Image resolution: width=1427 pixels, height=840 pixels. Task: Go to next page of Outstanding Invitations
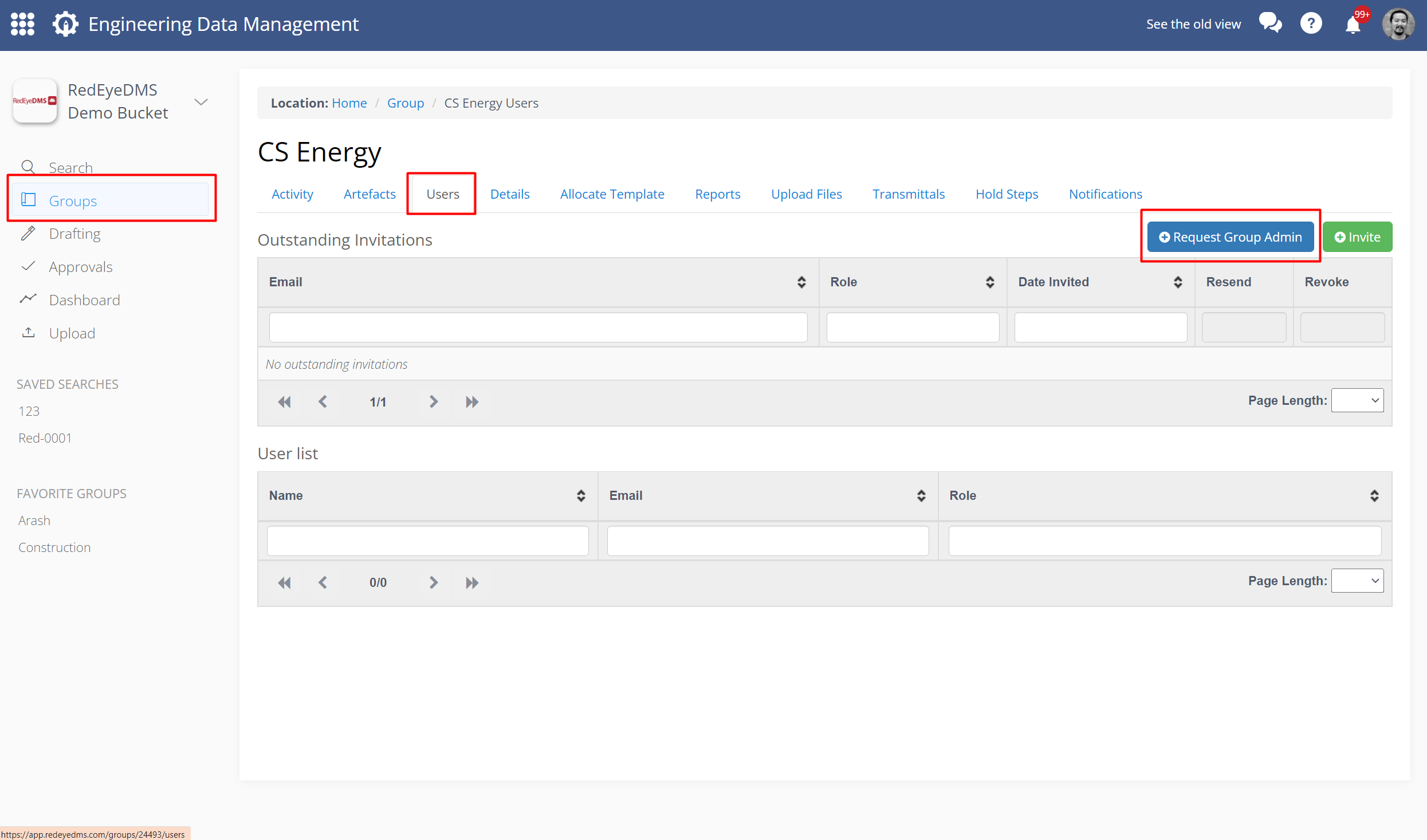point(433,402)
